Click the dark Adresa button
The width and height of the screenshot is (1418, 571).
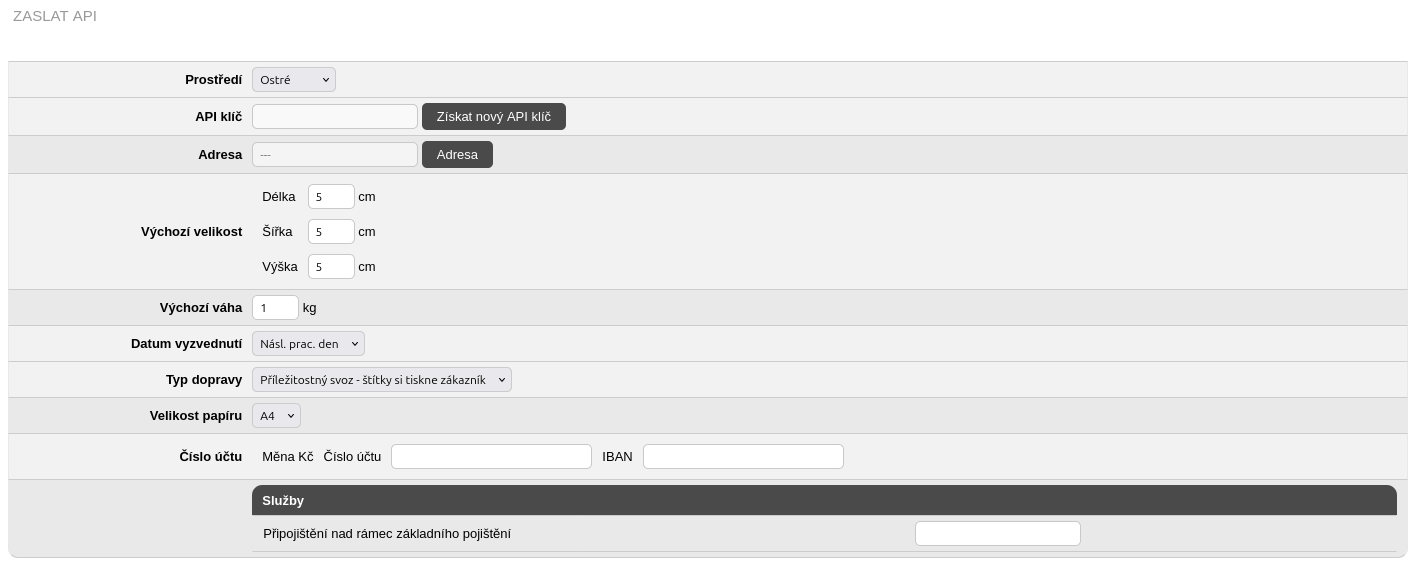[x=457, y=155]
